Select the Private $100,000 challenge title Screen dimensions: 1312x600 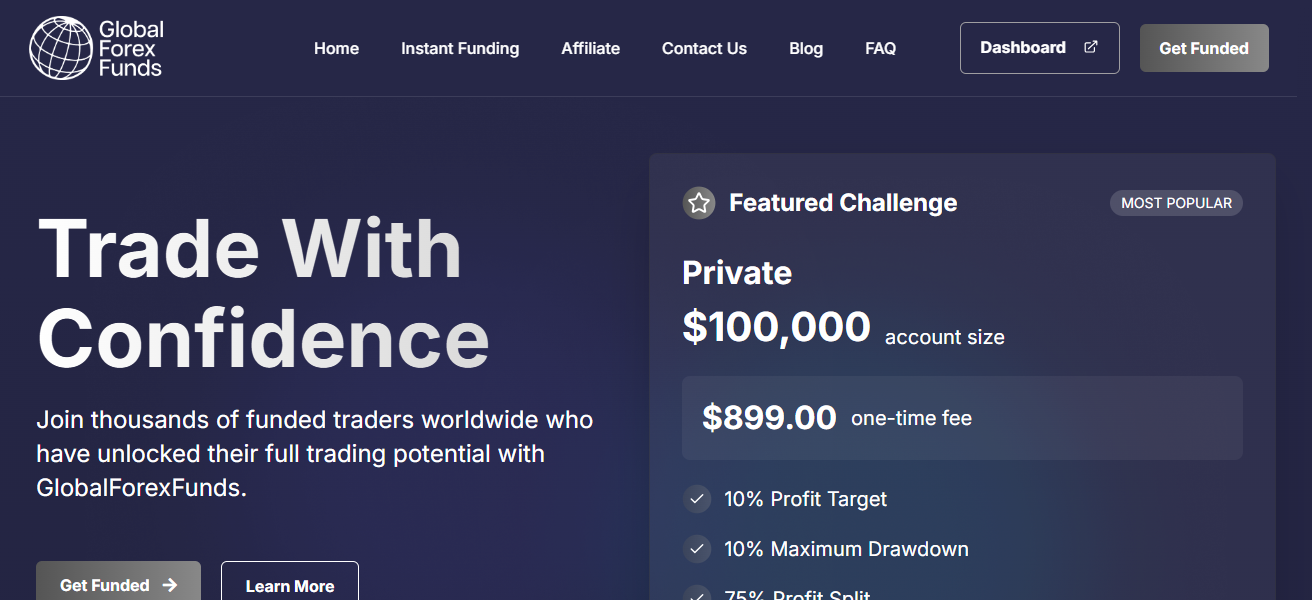(x=737, y=272)
